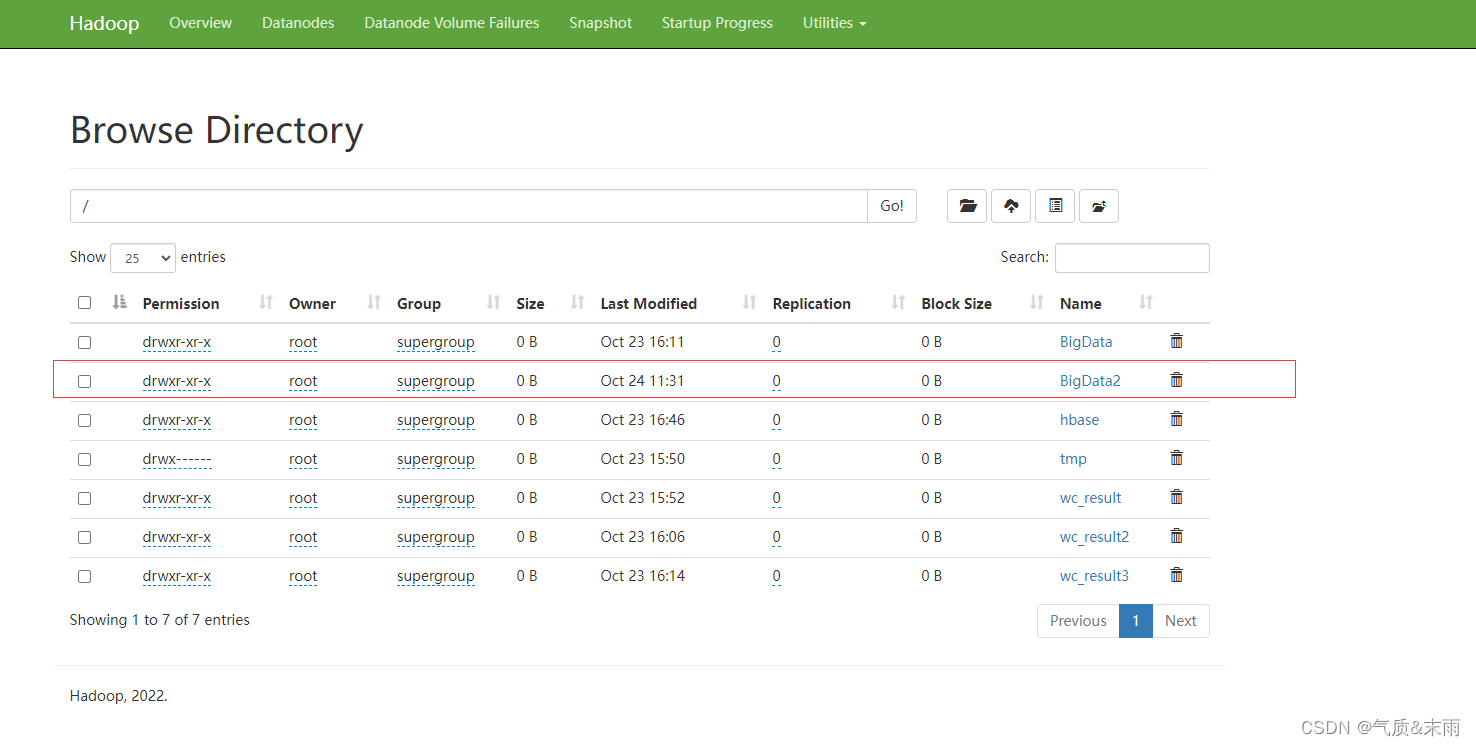Viewport: 1476px width, 746px height.
Task: Sort table by Size column arrows
Action: 577,302
